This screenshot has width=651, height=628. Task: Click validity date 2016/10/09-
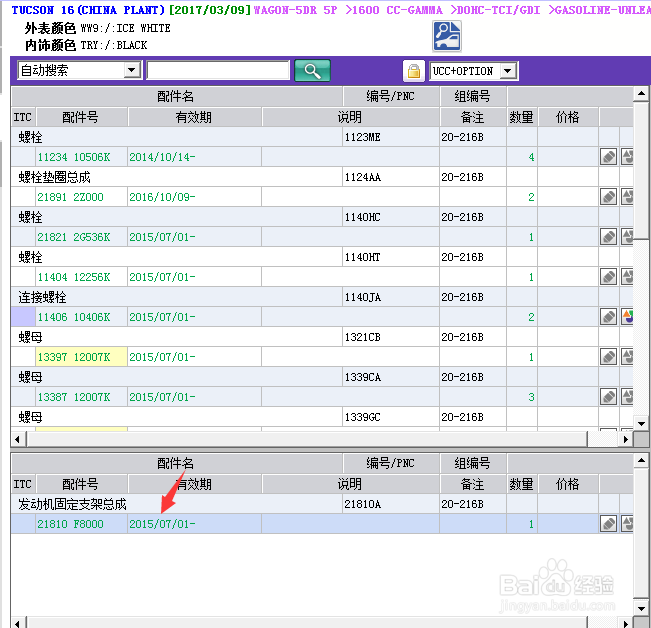tap(162, 197)
